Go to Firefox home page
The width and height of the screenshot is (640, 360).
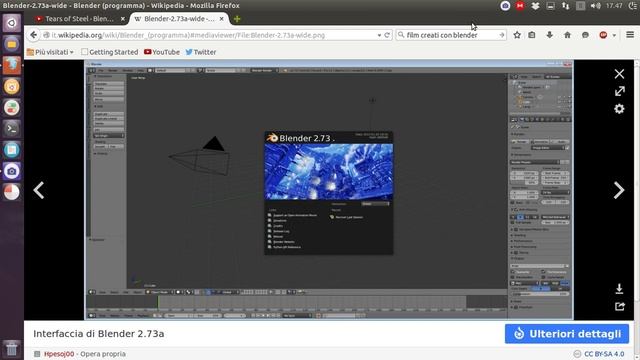pyautogui.click(x=567, y=35)
